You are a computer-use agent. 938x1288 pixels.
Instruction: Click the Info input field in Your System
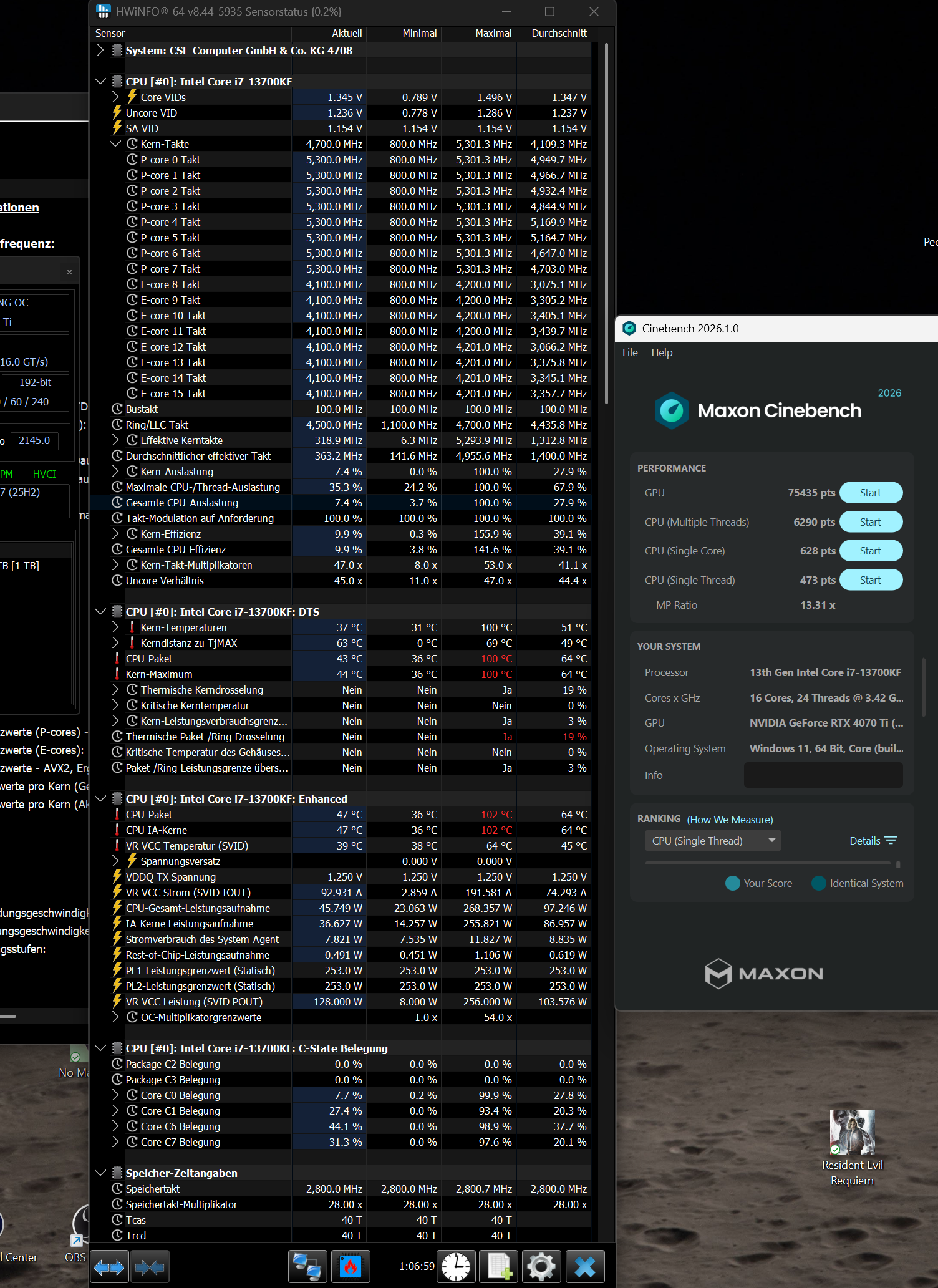823,775
